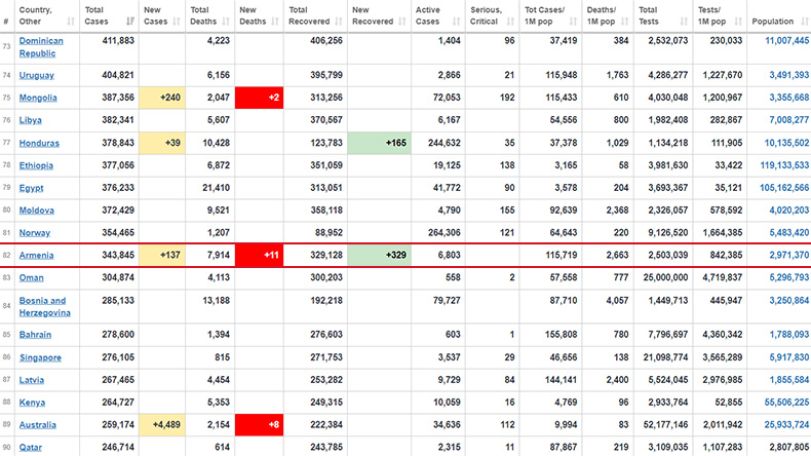The width and height of the screenshot is (811, 456).
Task: Sort by Serious, Critical arrow icon
Action: pyautogui.click(x=510, y=21)
